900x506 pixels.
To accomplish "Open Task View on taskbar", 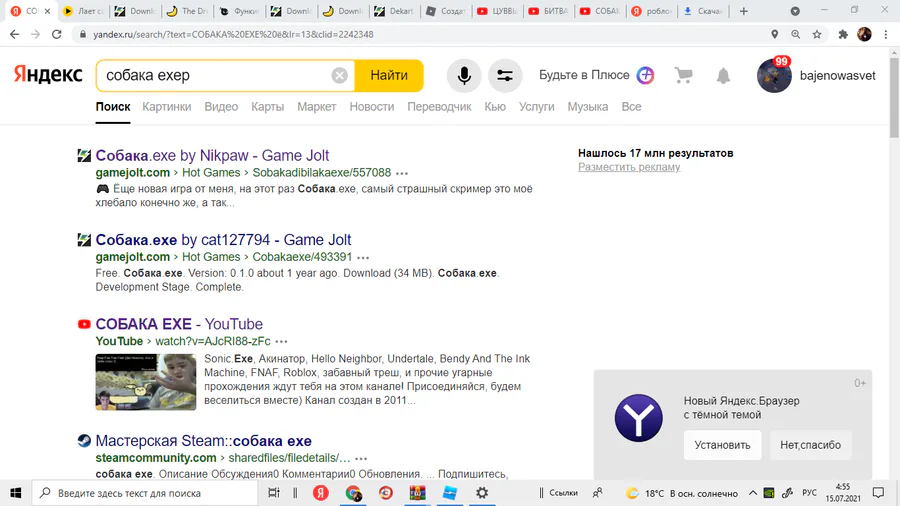I will coord(274,493).
